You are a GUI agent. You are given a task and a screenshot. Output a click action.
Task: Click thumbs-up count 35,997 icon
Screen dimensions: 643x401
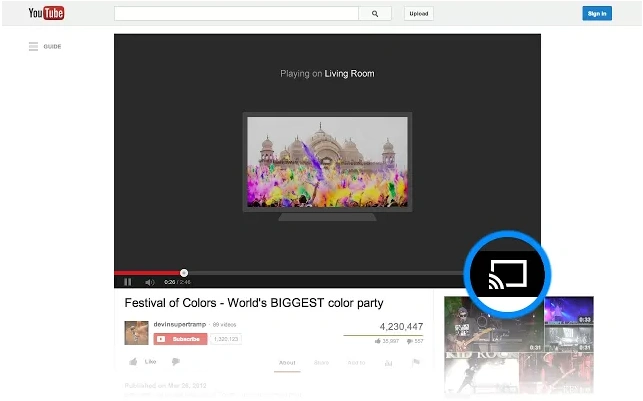pos(378,341)
